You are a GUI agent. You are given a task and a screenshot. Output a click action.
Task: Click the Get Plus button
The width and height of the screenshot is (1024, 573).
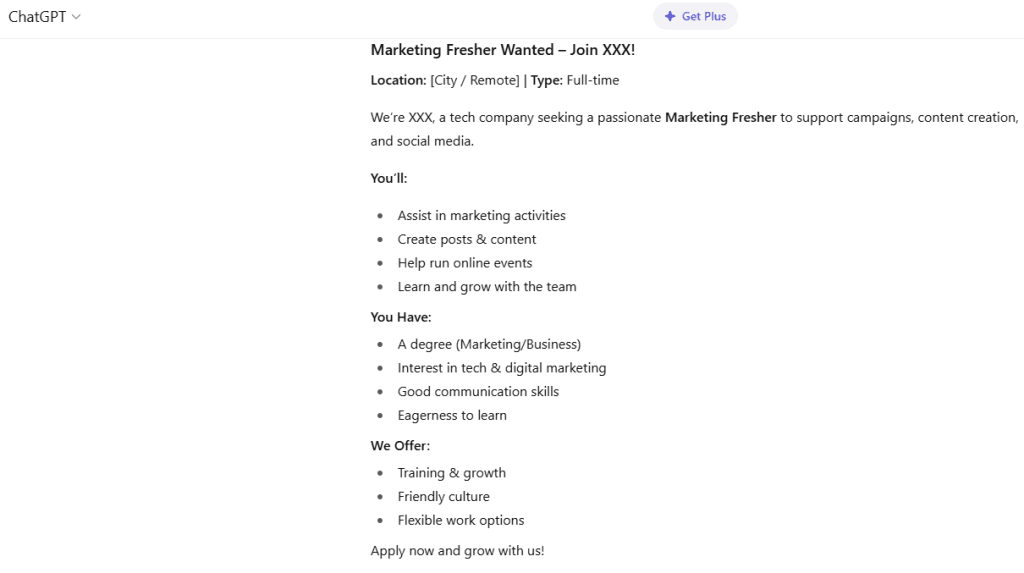point(695,16)
